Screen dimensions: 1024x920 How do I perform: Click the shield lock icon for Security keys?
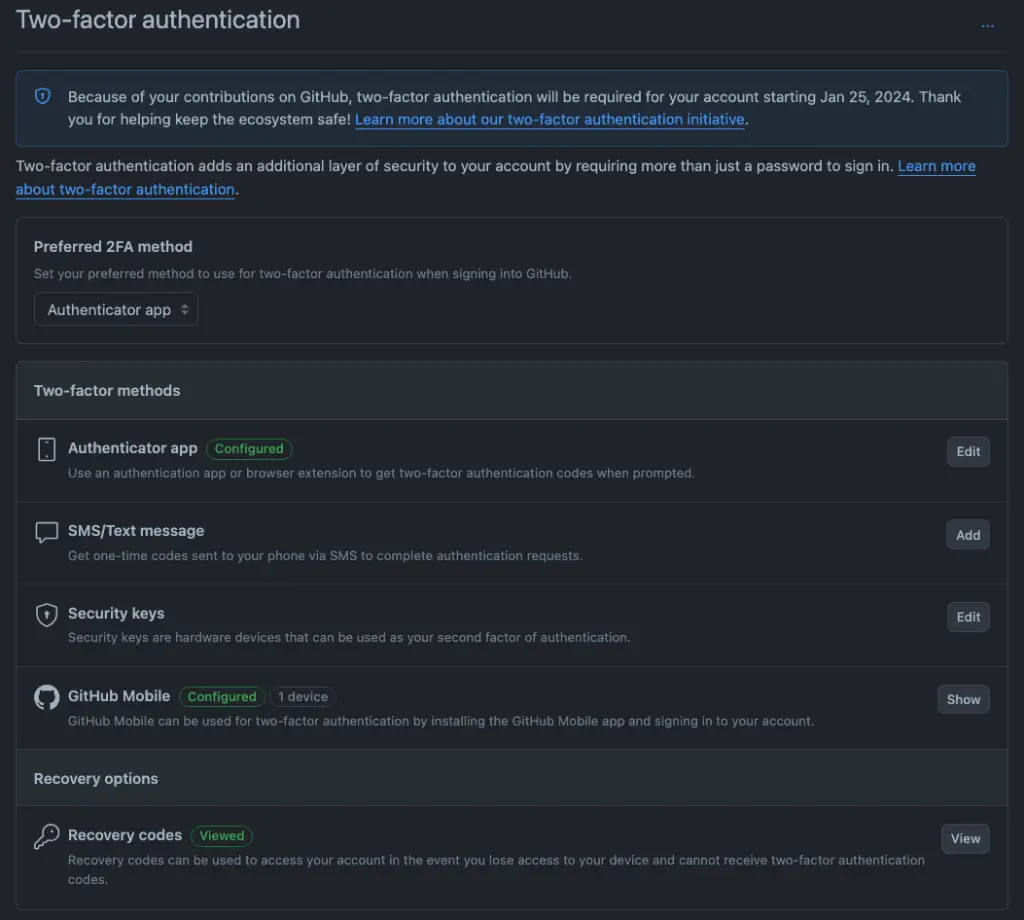click(x=46, y=615)
